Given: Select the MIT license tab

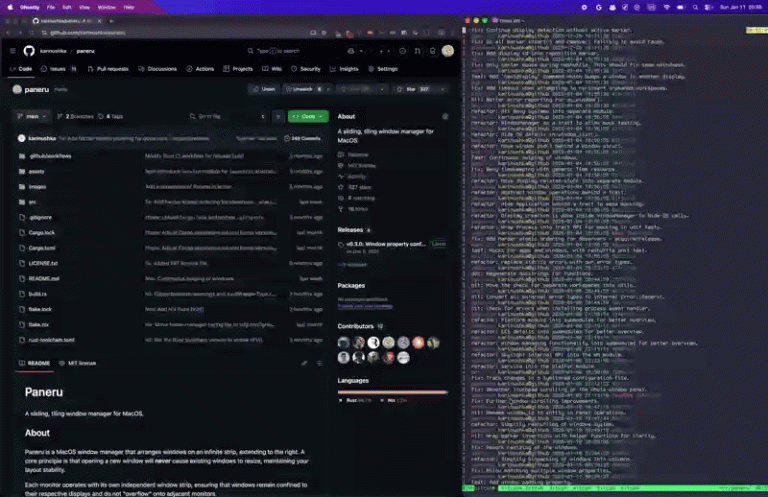Looking at the screenshot, I should [x=77, y=363].
